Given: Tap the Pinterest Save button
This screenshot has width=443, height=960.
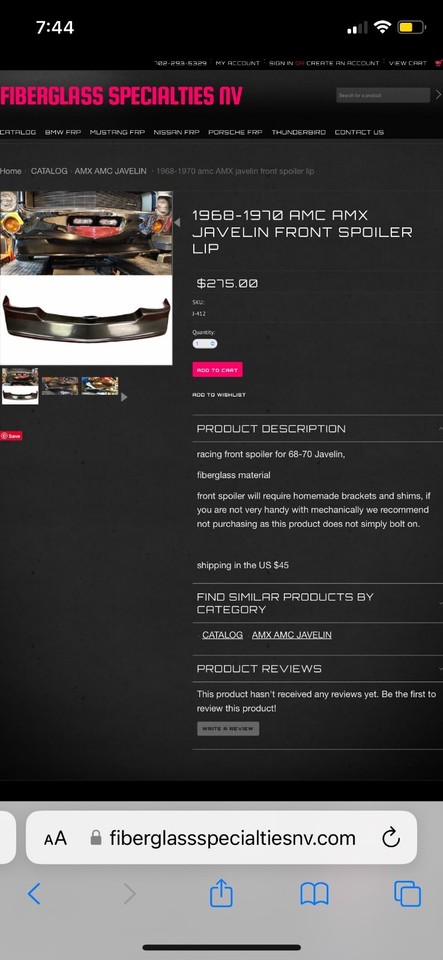Looking at the screenshot, I should [x=12, y=436].
